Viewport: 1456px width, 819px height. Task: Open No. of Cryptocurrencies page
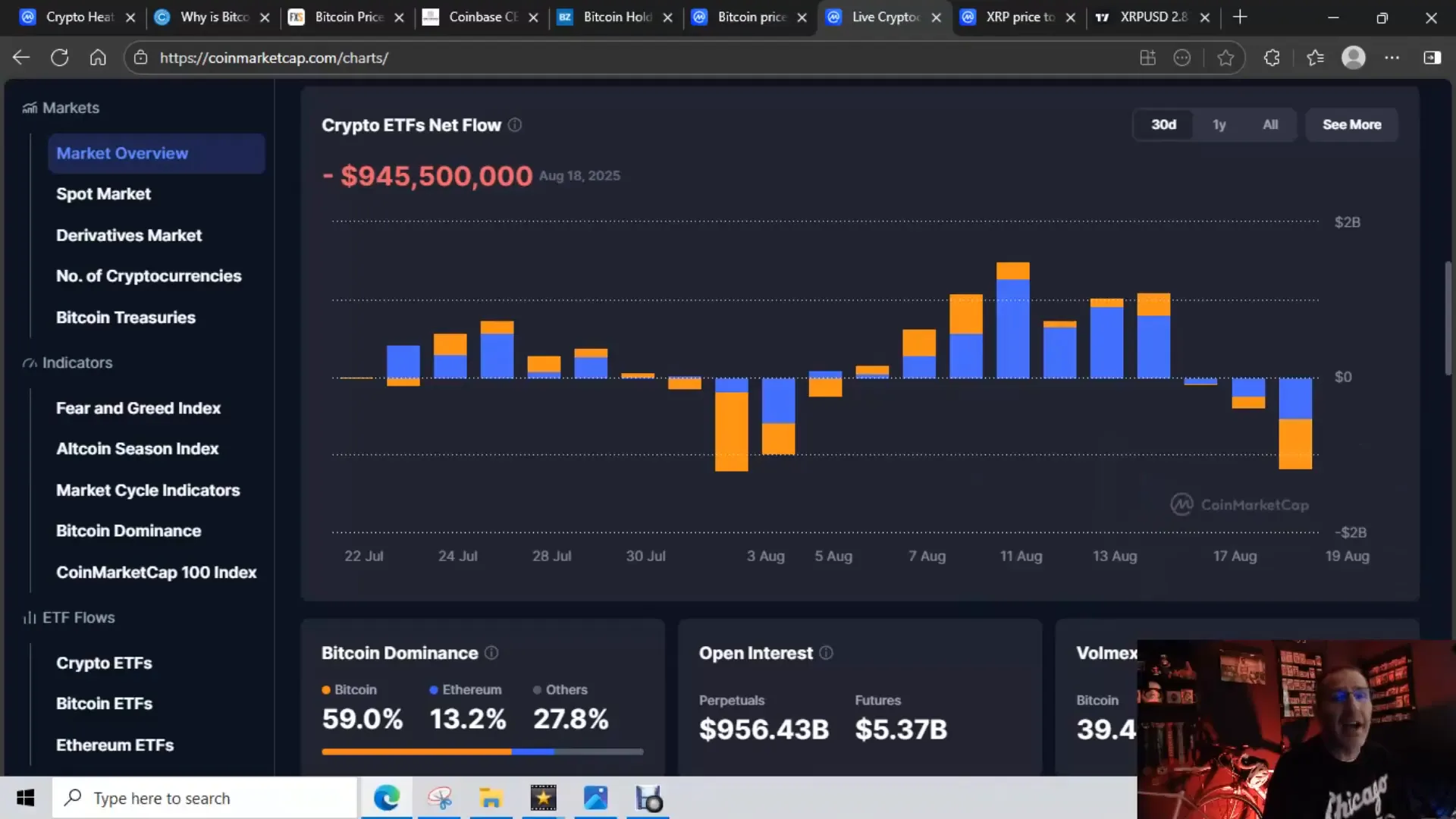149,276
